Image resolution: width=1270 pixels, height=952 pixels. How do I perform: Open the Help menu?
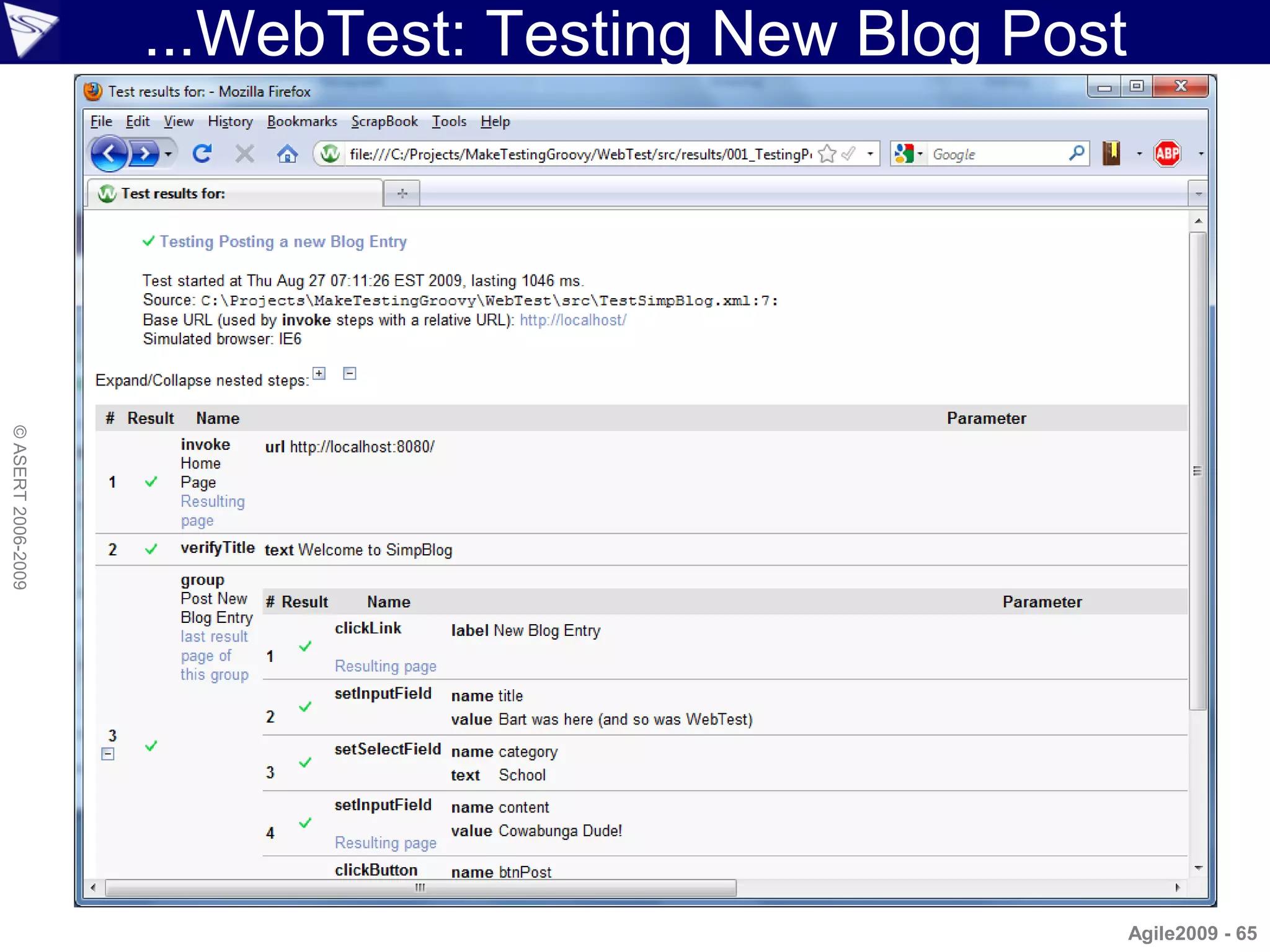click(495, 121)
